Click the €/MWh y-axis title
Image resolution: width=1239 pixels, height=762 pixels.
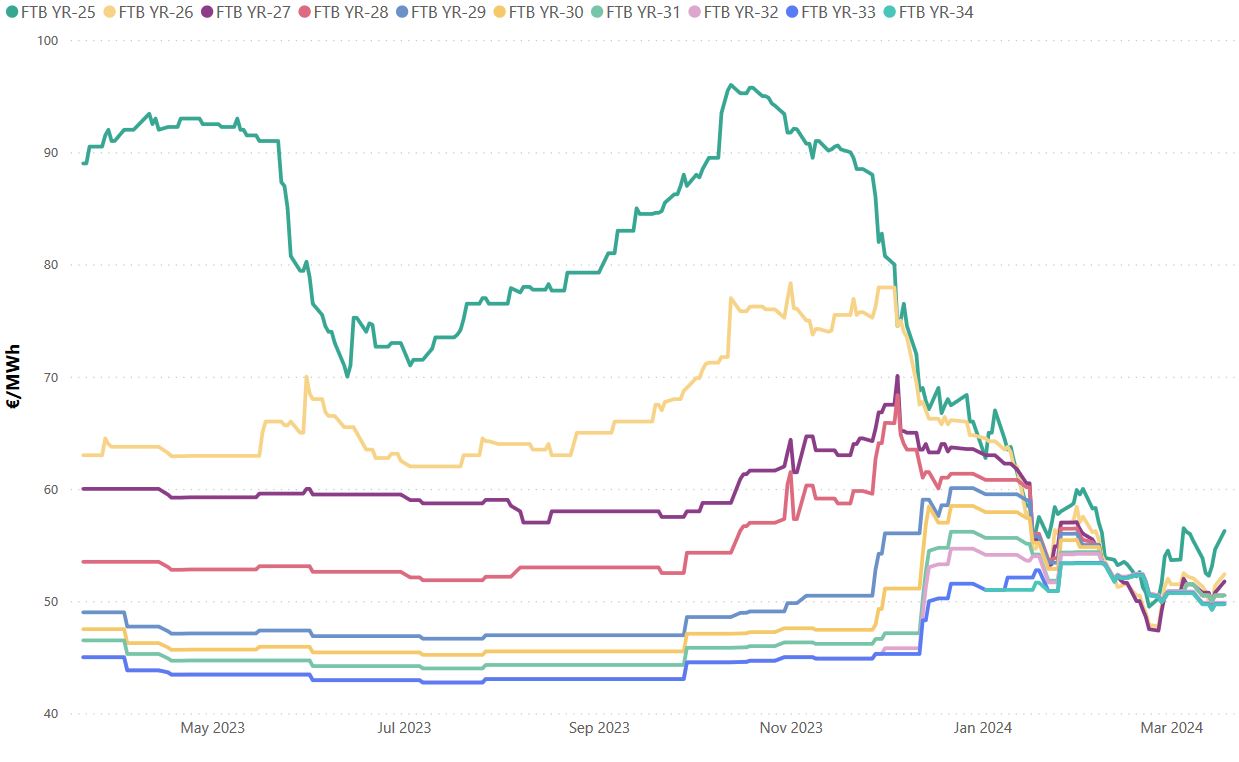[14, 376]
